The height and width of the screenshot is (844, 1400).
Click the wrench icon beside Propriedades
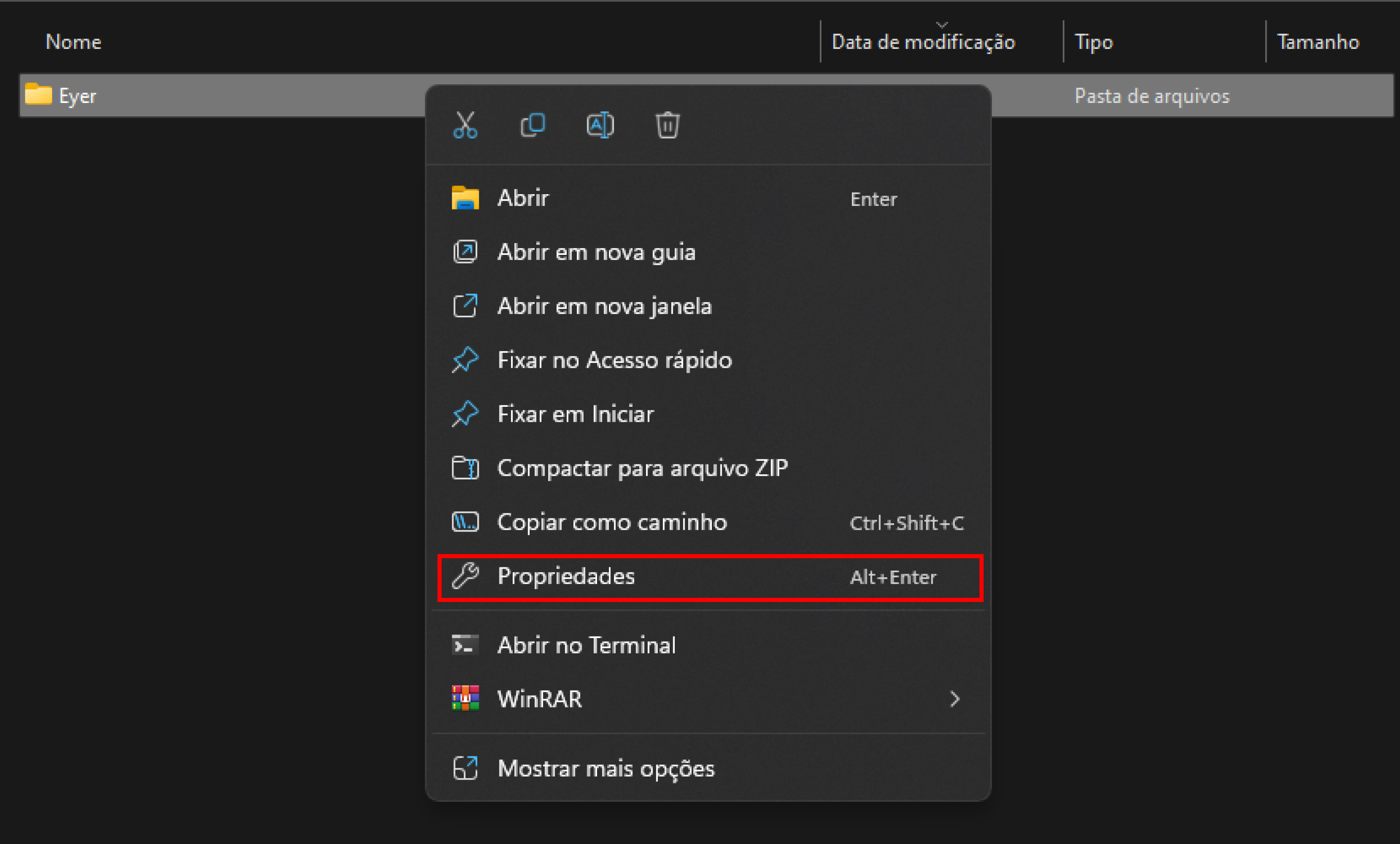tap(465, 576)
